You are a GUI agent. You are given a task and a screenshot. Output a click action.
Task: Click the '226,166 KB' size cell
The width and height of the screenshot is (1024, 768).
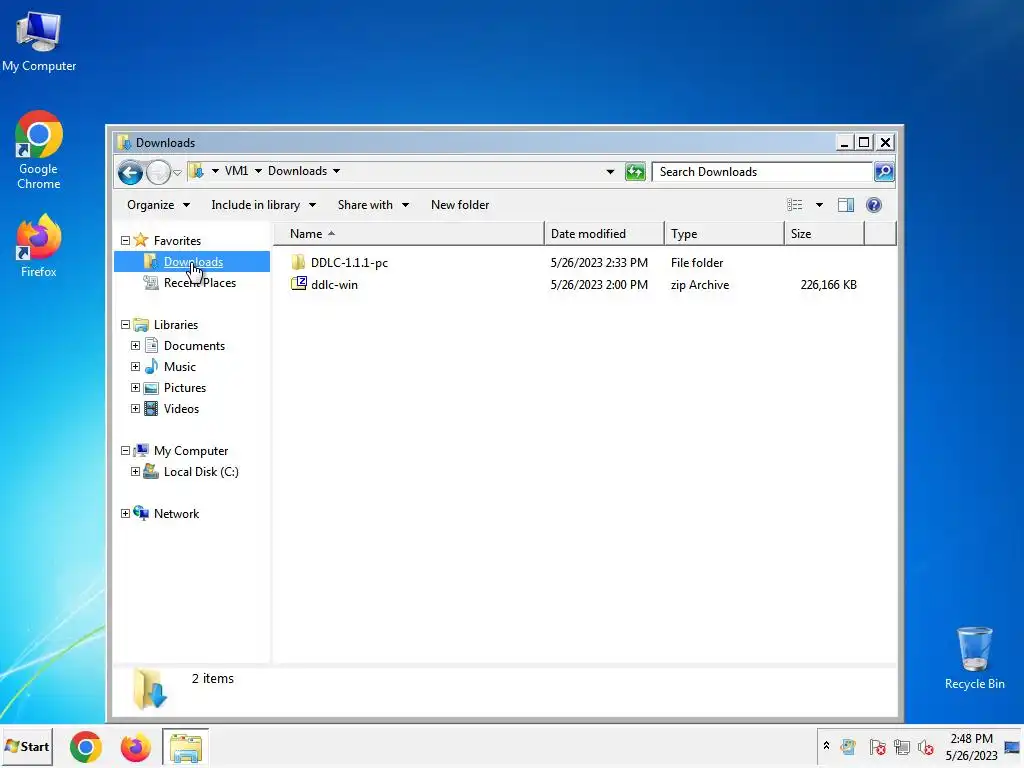click(x=828, y=285)
